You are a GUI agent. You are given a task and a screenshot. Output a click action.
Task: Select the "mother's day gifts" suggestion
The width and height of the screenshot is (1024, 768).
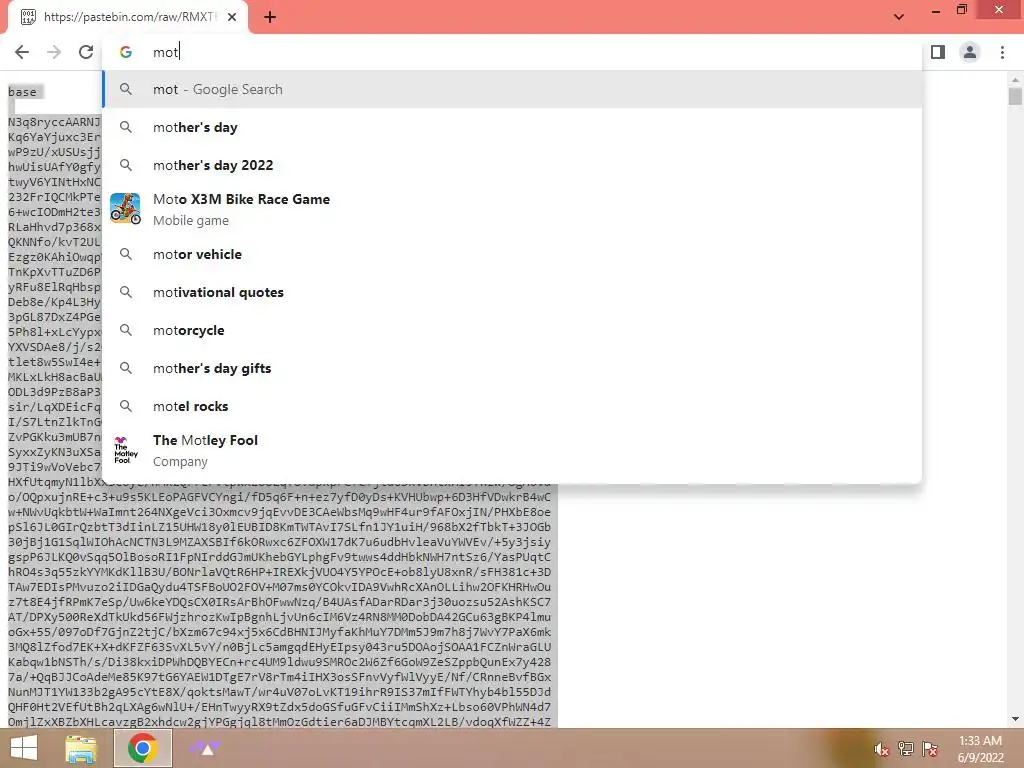click(513, 368)
